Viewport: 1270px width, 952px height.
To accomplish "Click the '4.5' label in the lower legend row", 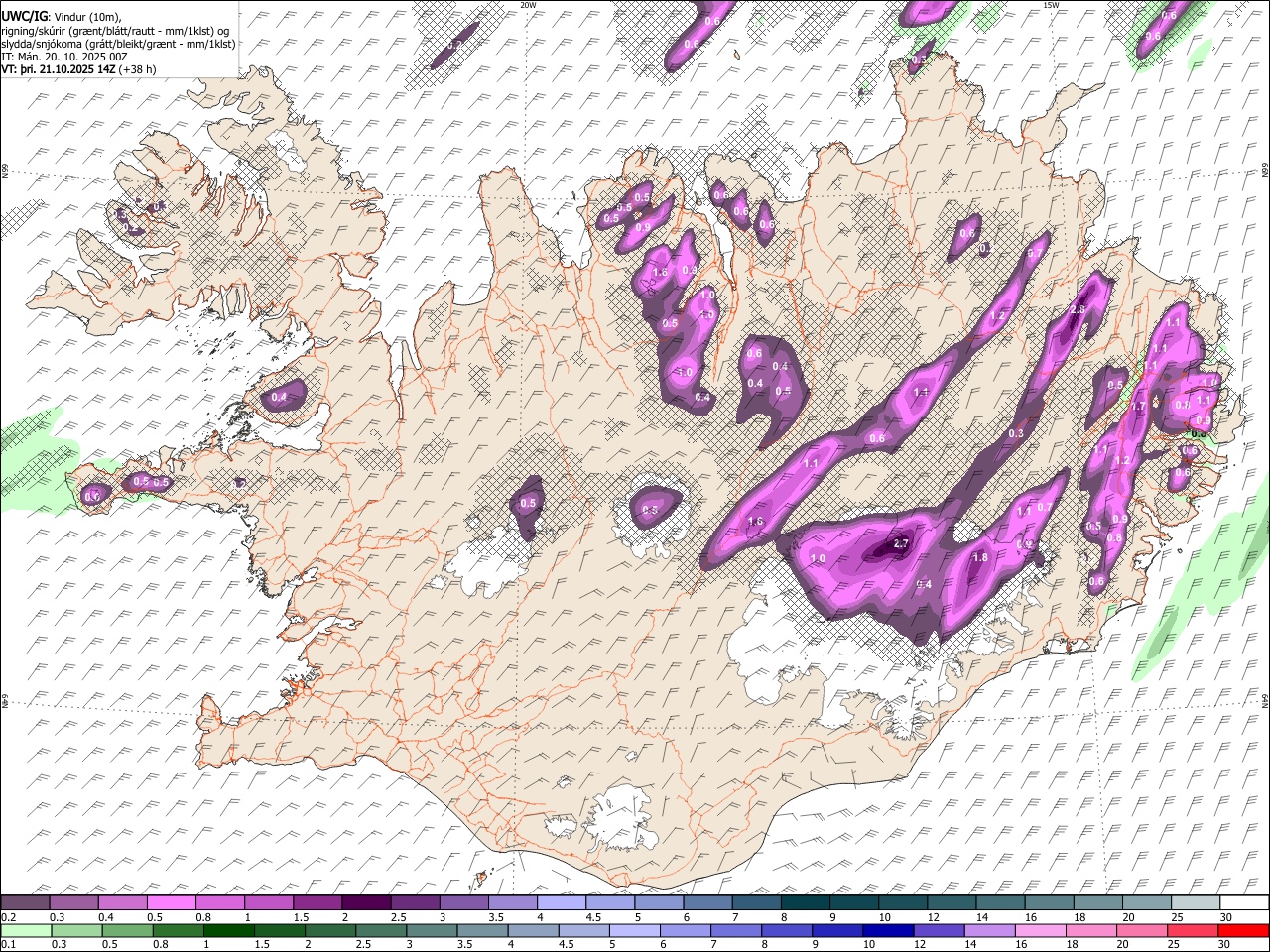I will click(x=565, y=945).
